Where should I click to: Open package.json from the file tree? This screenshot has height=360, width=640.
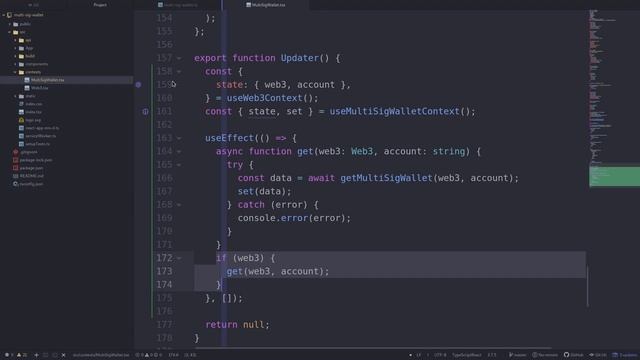pyautogui.click(x=31, y=168)
